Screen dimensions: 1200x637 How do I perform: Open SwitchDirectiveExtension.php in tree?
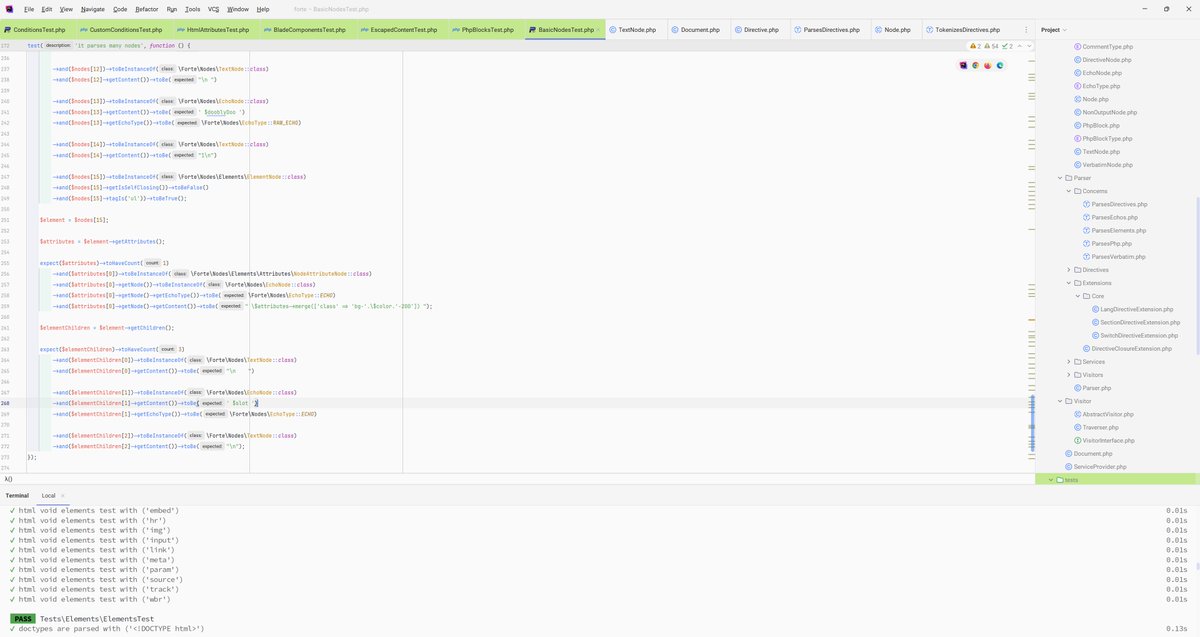[1139, 335]
